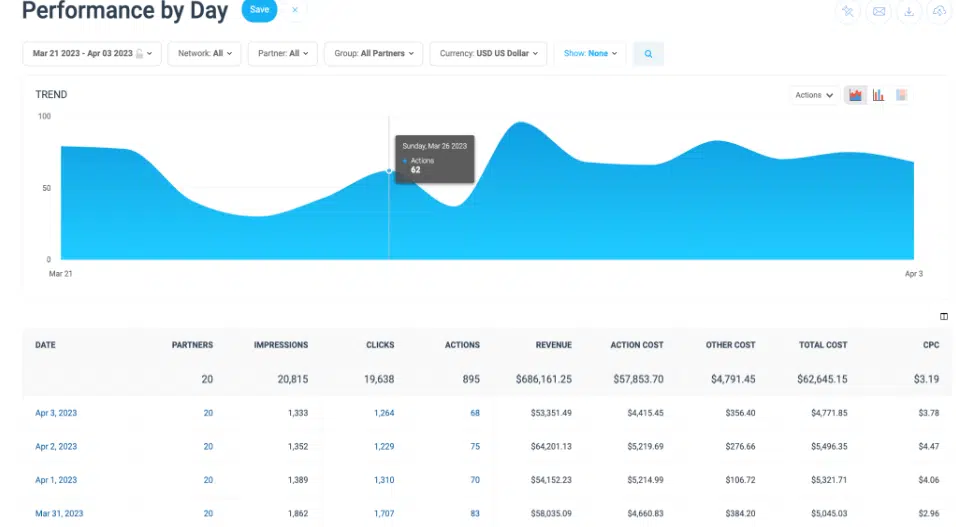
Task: Open the Currency USD US Dollar dropdown
Action: click(489, 54)
